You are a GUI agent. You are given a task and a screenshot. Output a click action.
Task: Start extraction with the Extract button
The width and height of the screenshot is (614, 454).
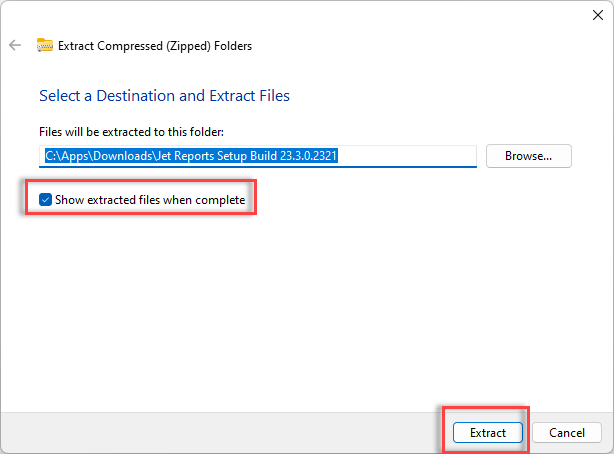(x=488, y=432)
